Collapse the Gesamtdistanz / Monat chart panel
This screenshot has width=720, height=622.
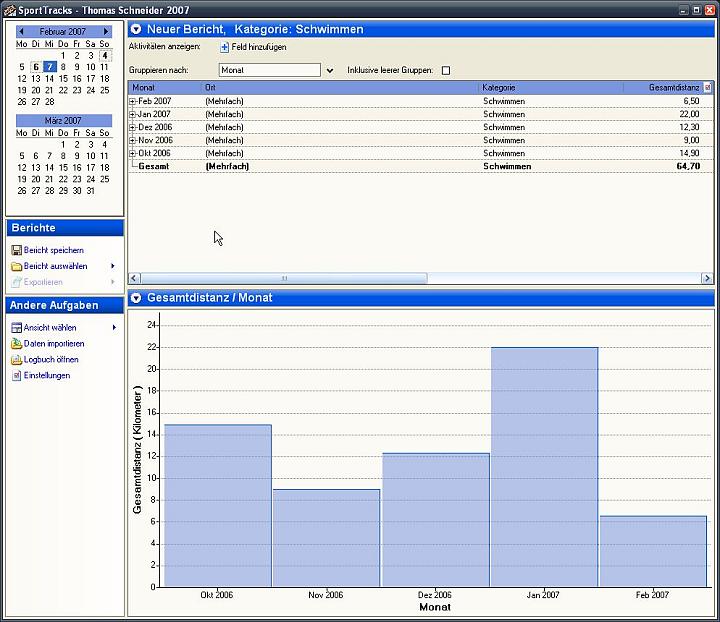[x=136, y=298]
